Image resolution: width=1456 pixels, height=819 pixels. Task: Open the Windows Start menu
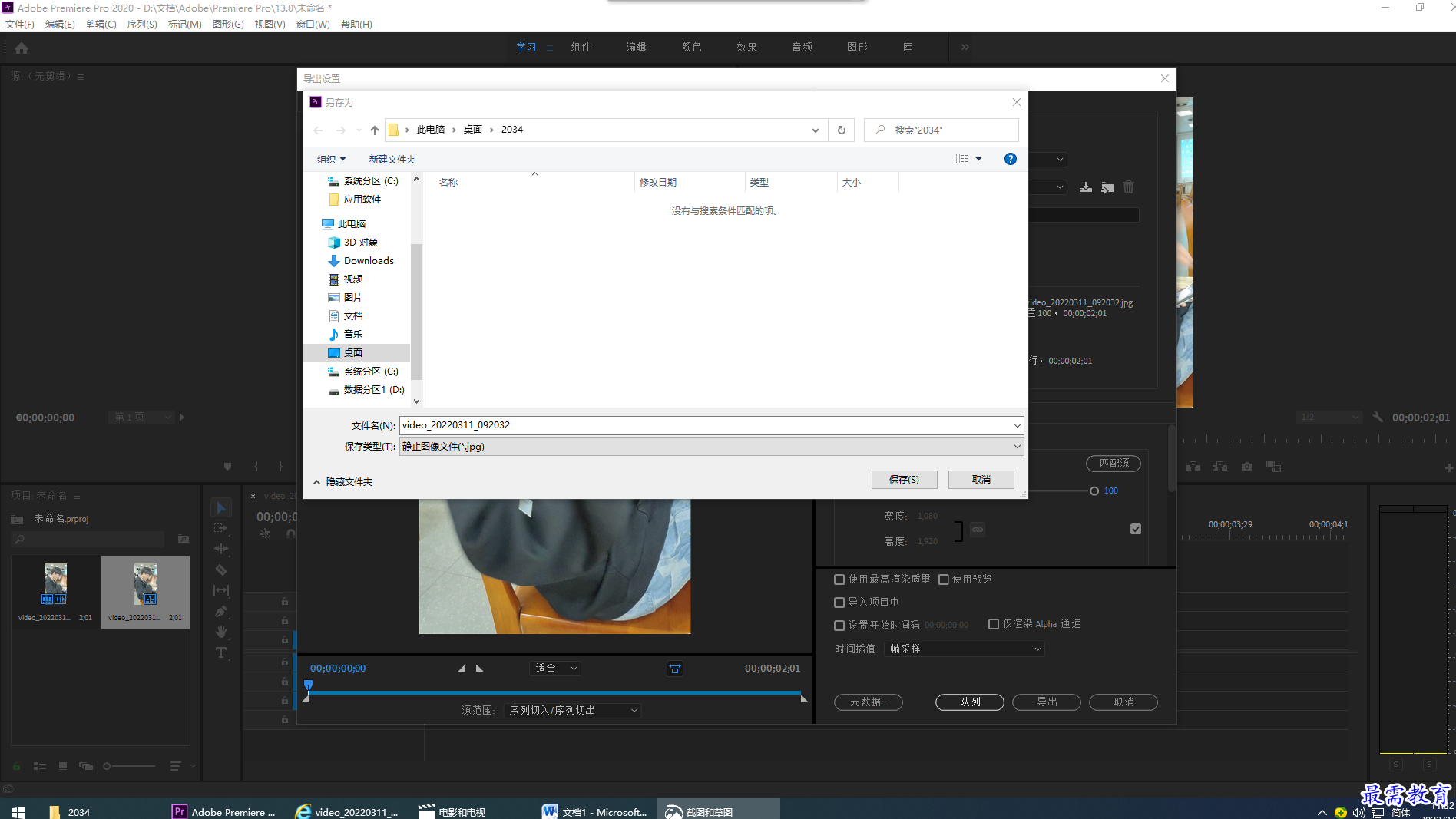[18, 811]
